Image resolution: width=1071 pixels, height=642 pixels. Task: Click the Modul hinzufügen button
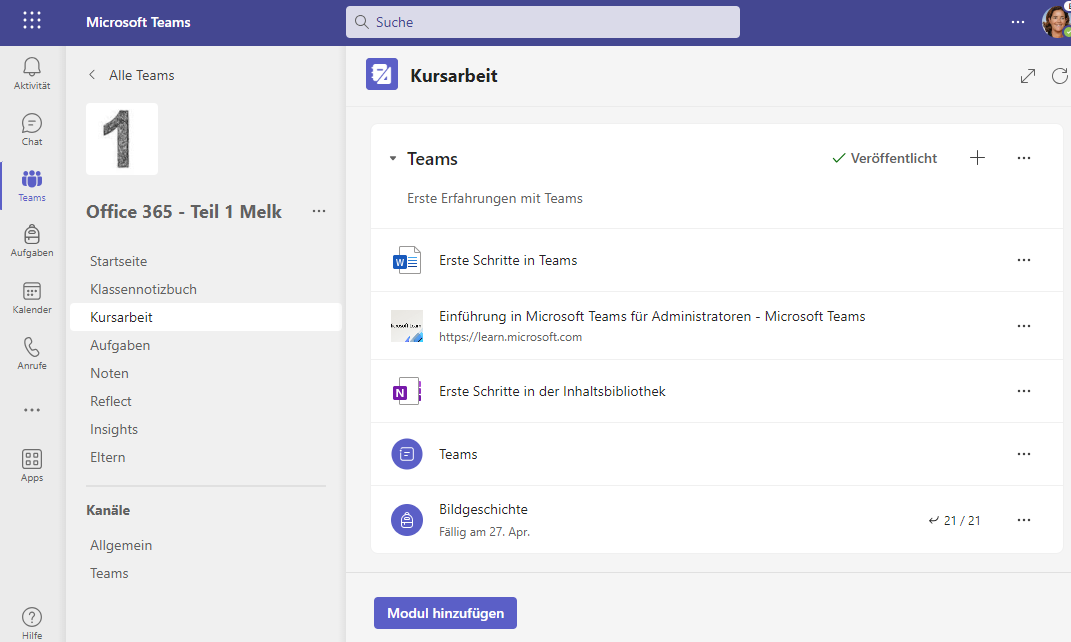coord(445,613)
